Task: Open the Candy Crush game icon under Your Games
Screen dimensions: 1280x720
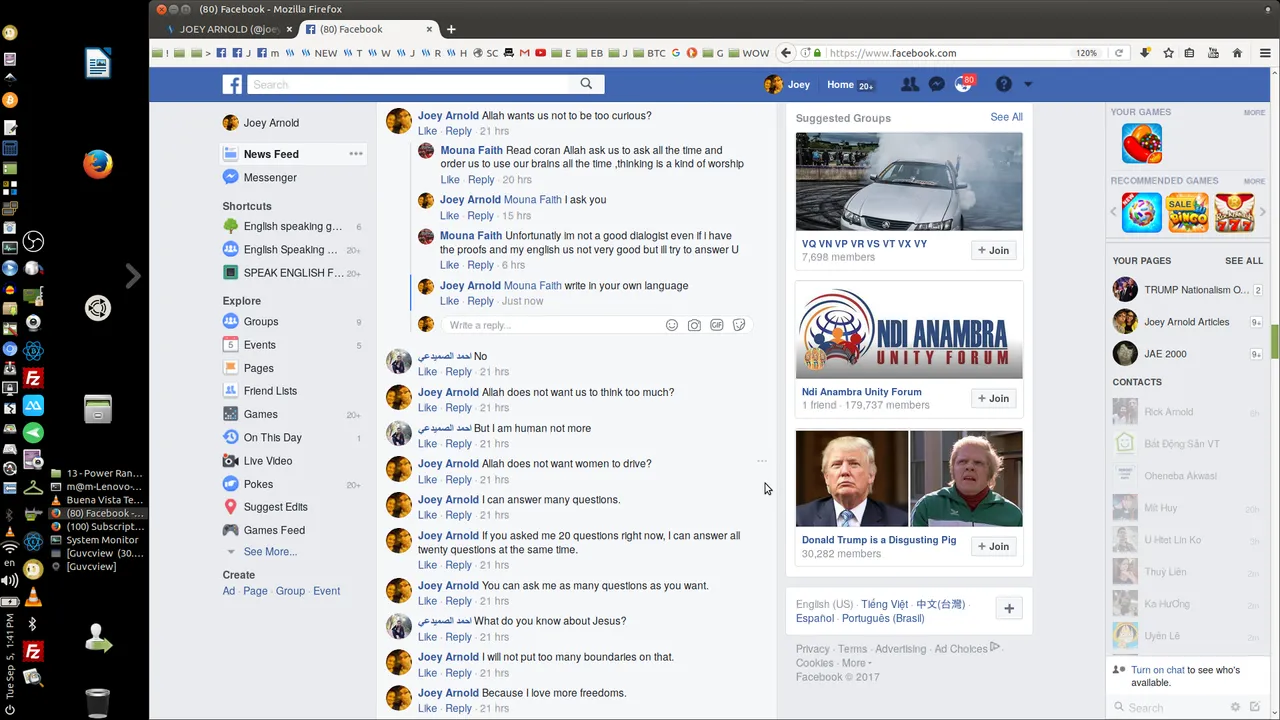Action: click(1141, 143)
